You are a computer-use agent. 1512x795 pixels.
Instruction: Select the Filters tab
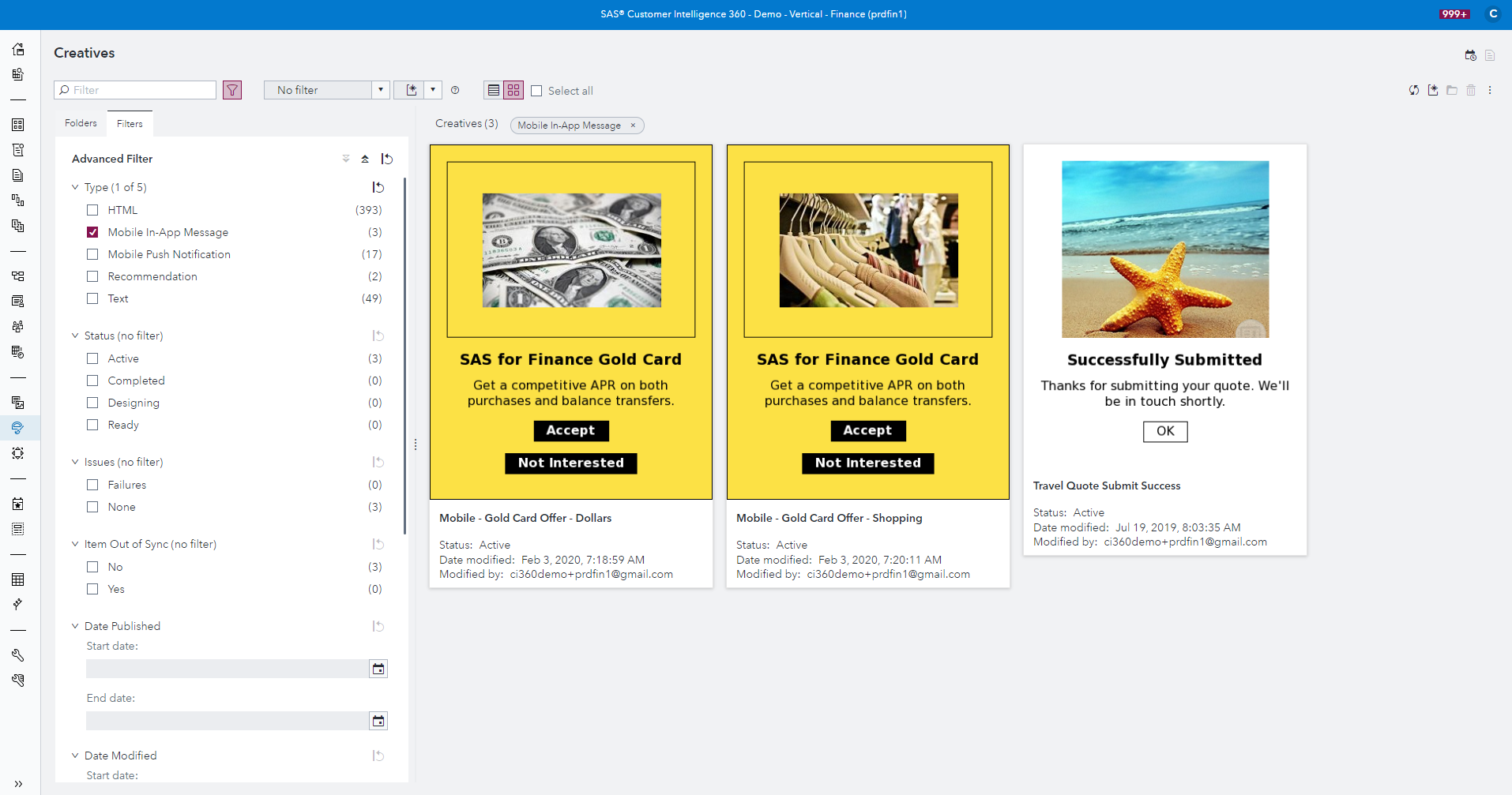(130, 122)
